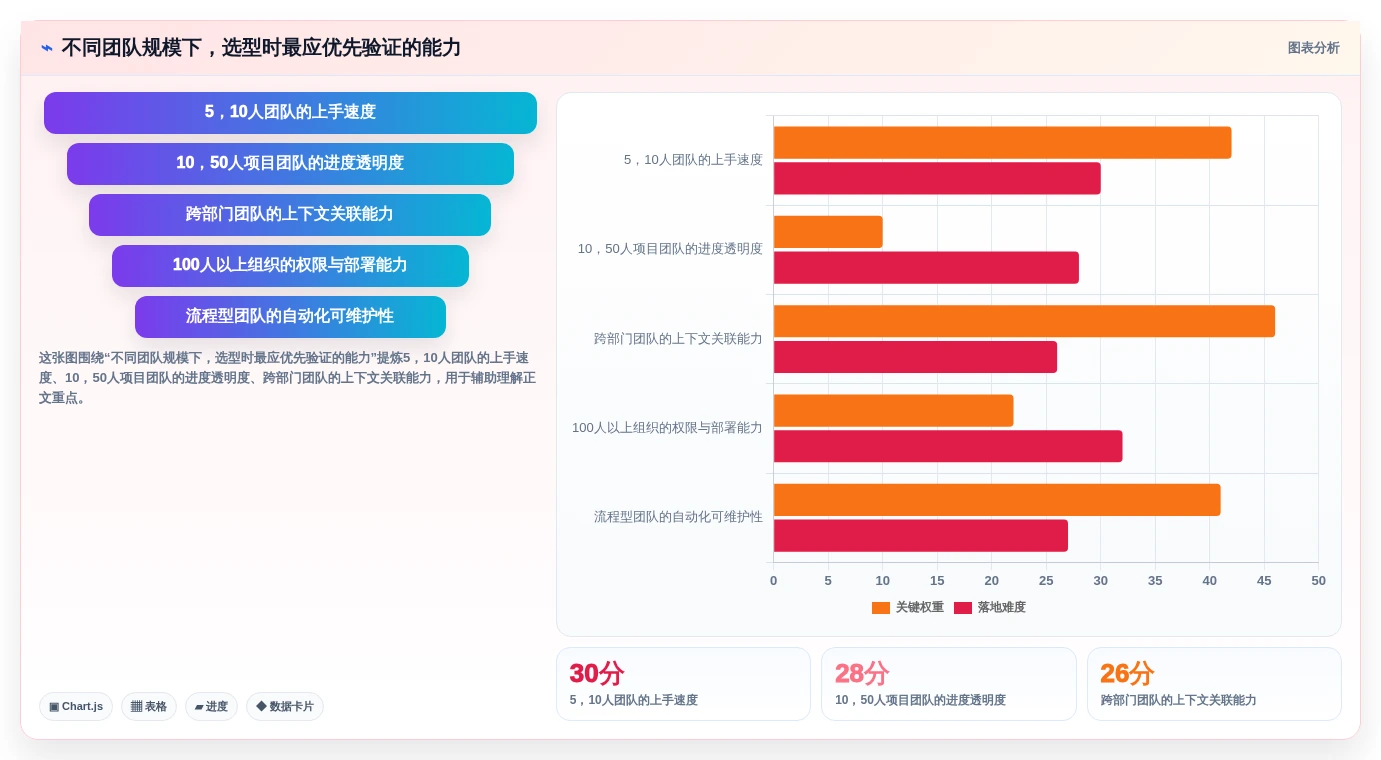Open the 26分 data card
1381x760 pixels.
click(1214, 684)
